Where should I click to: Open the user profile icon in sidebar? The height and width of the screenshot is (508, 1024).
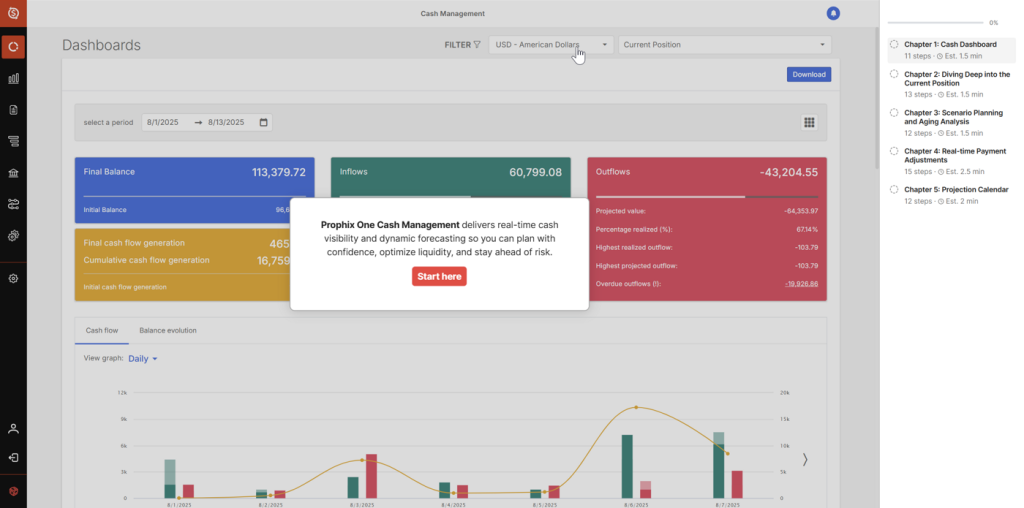(x=13, y=429)
